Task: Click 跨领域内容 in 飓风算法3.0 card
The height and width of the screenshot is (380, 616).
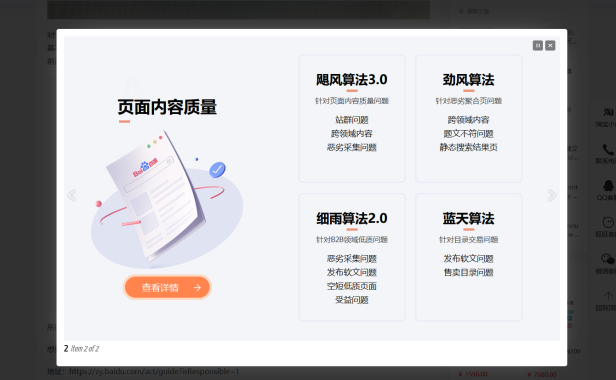Action: tap(352, 134)
